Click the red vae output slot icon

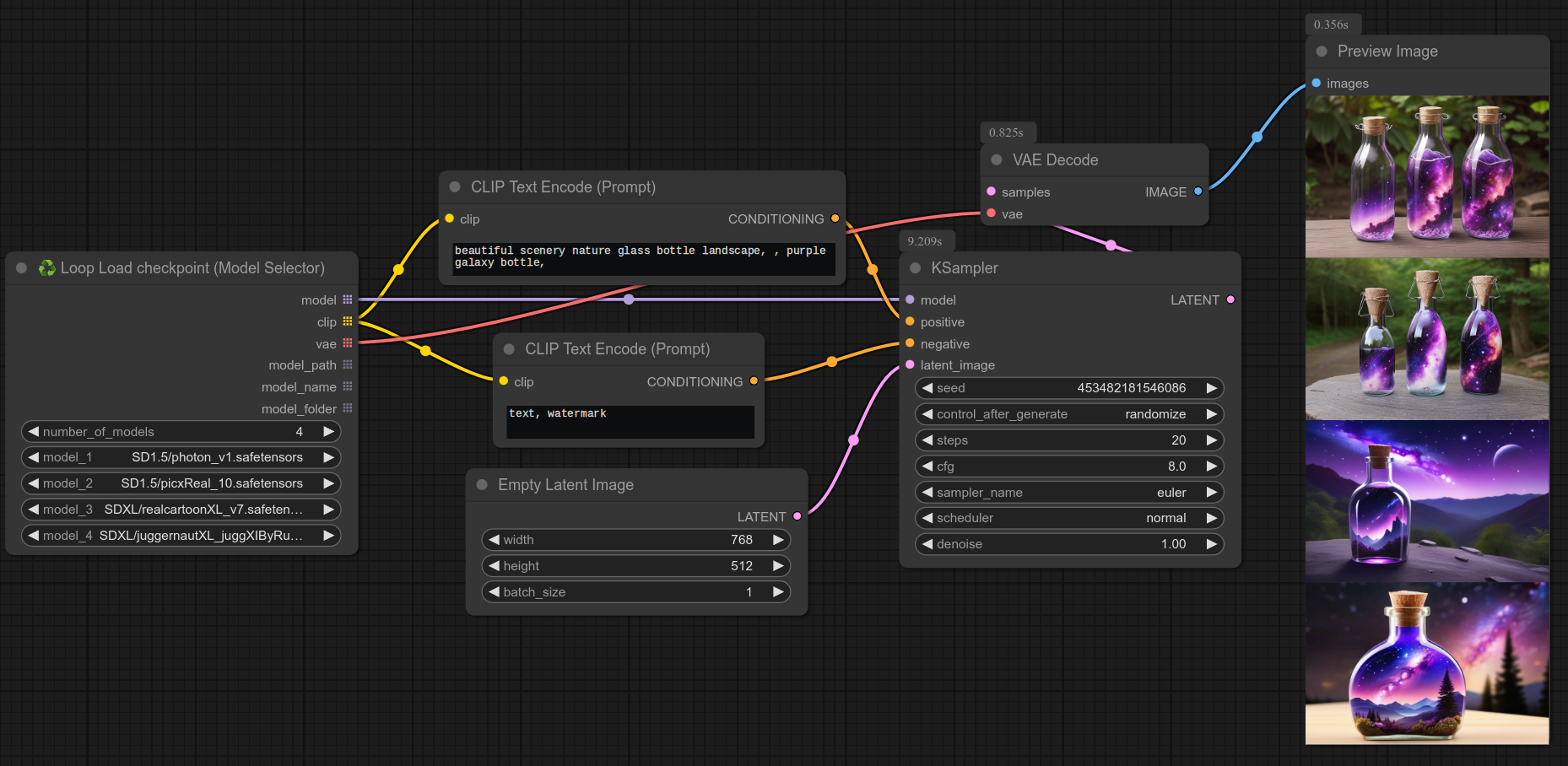[348, 343]
